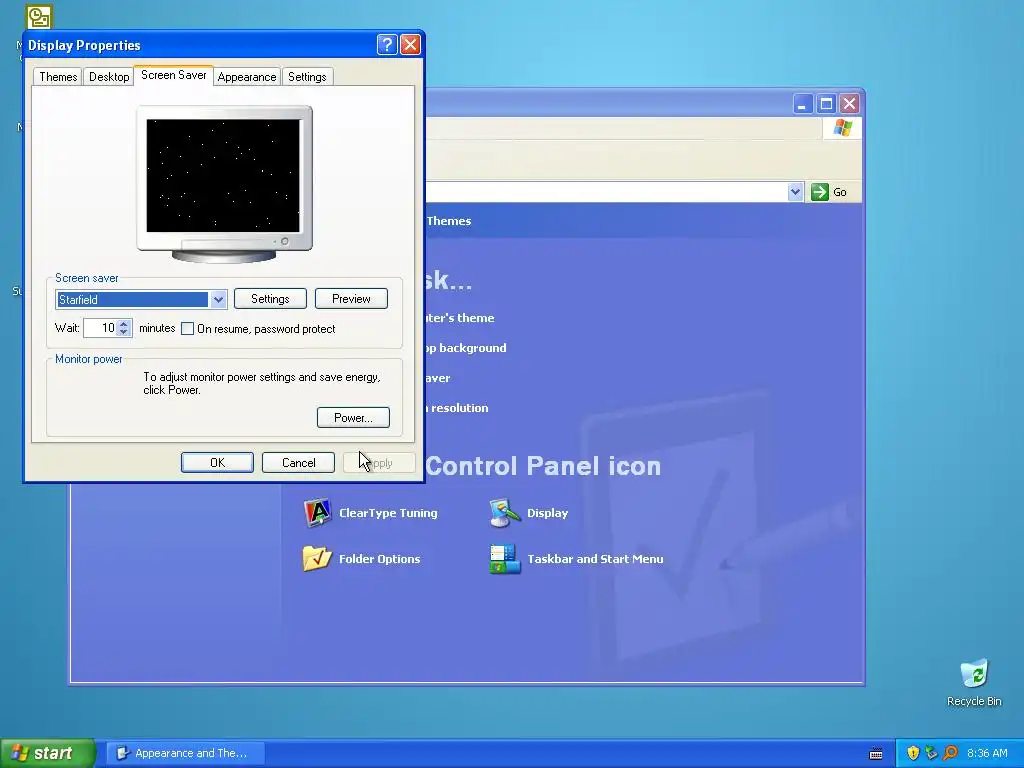Viewport: 1024px width, 768px height.
Task: Click the keyboard icon in taskbar
Action: (876, 754)
